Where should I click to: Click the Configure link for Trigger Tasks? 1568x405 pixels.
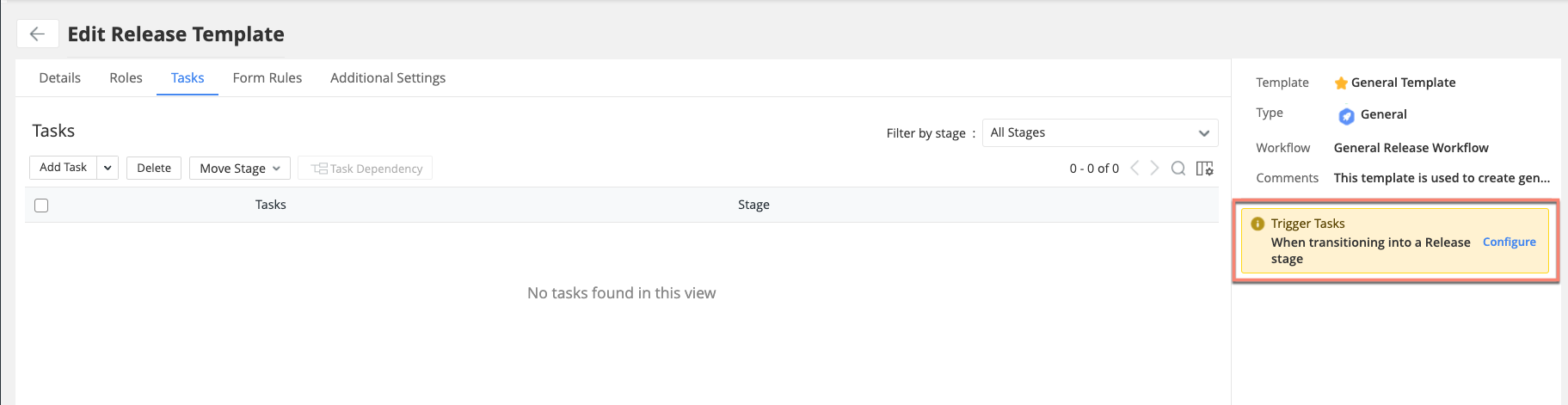(x=1509, y=242)
